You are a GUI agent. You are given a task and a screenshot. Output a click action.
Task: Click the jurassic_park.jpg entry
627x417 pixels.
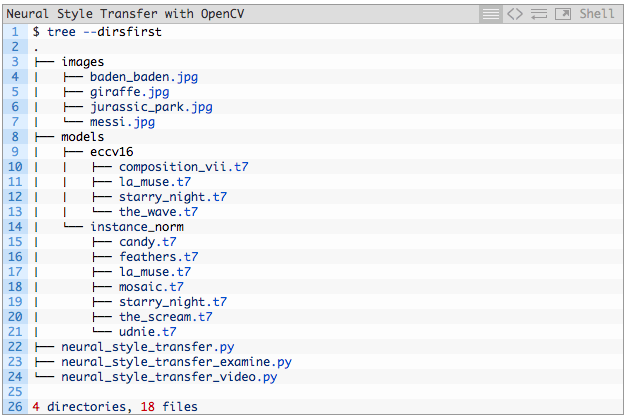click(150, 107)
